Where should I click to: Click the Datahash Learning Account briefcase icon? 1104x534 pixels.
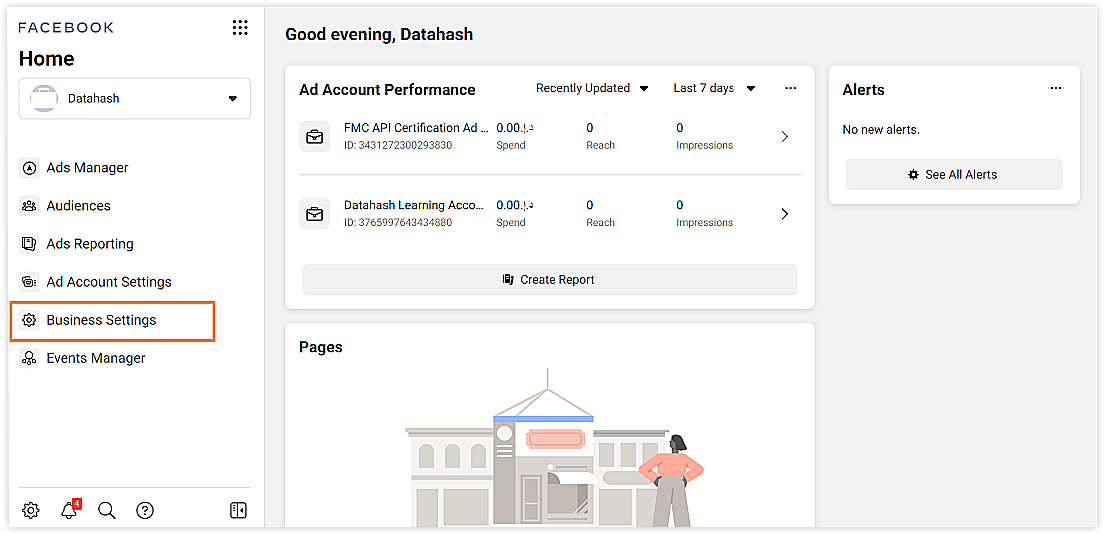[x=315, y=213]
